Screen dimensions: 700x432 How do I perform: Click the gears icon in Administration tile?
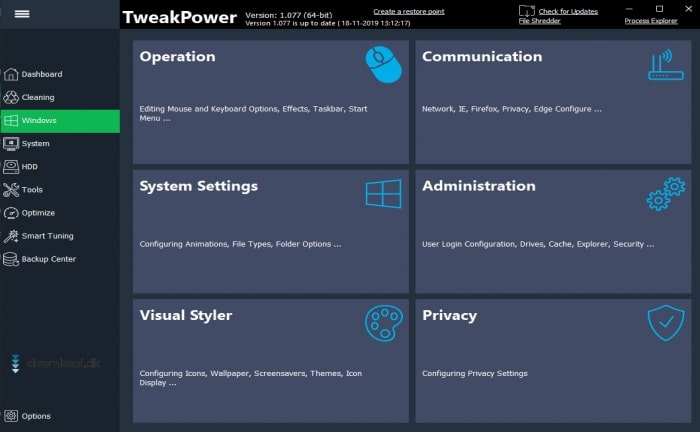[x=666, y=194]
